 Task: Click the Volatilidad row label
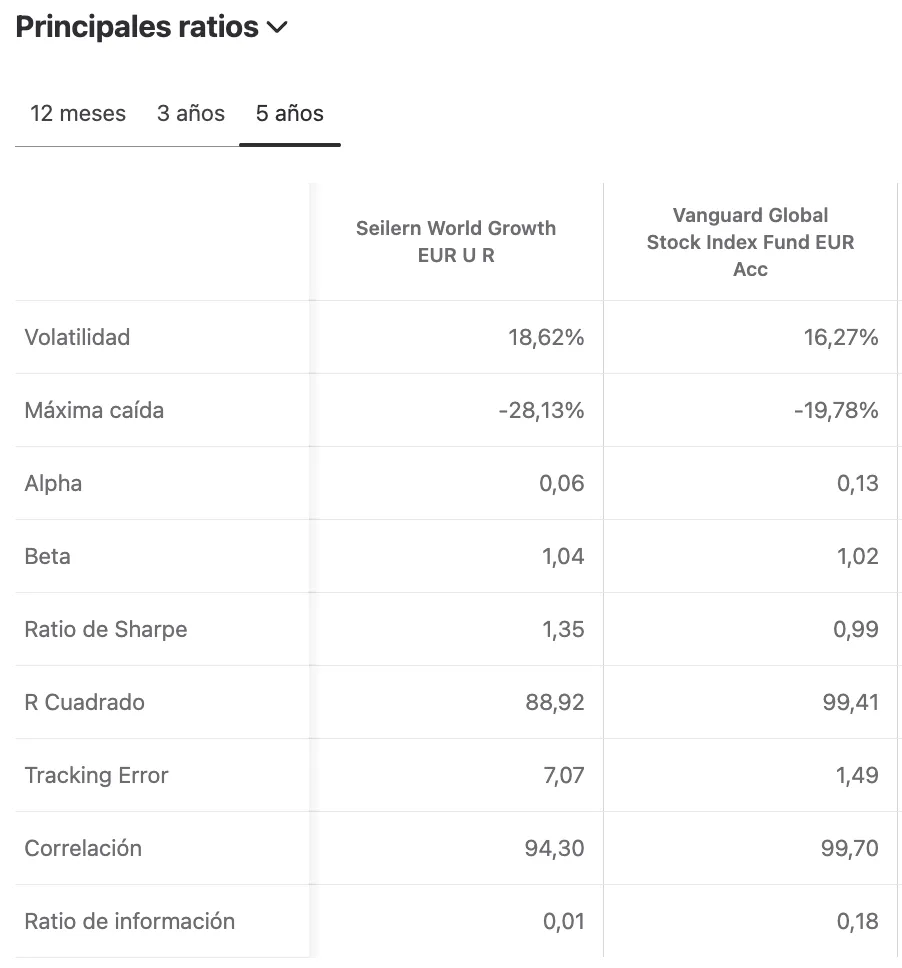[x=77, y=337]
